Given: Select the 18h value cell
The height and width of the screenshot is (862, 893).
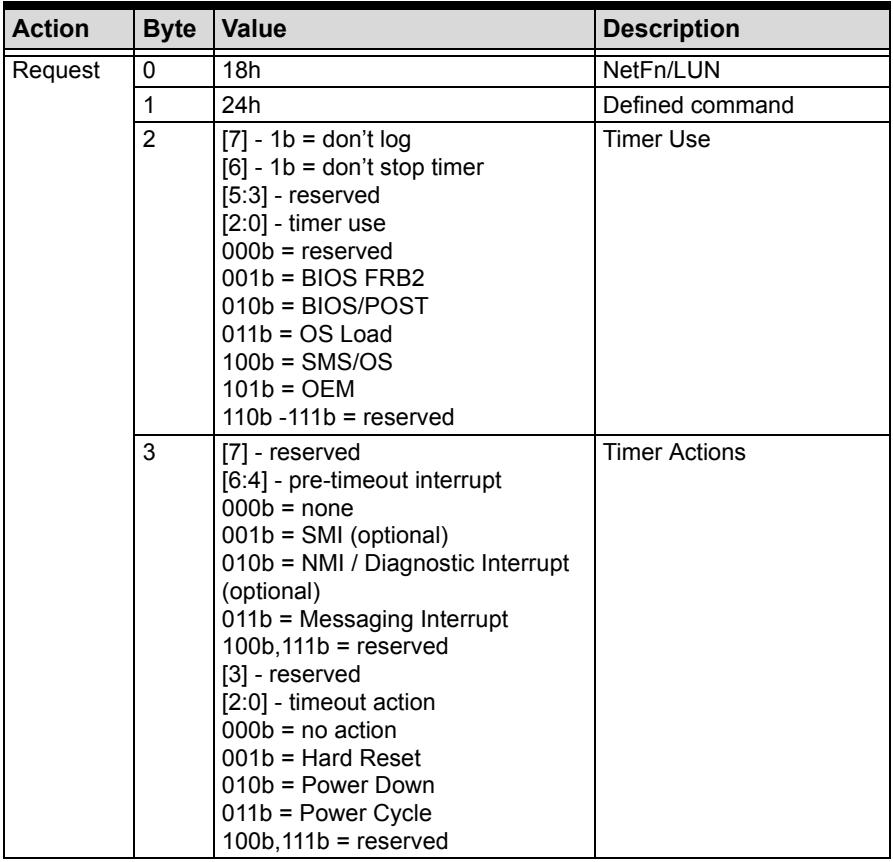Looking at the screenshot, I should [x=241, y=71].
